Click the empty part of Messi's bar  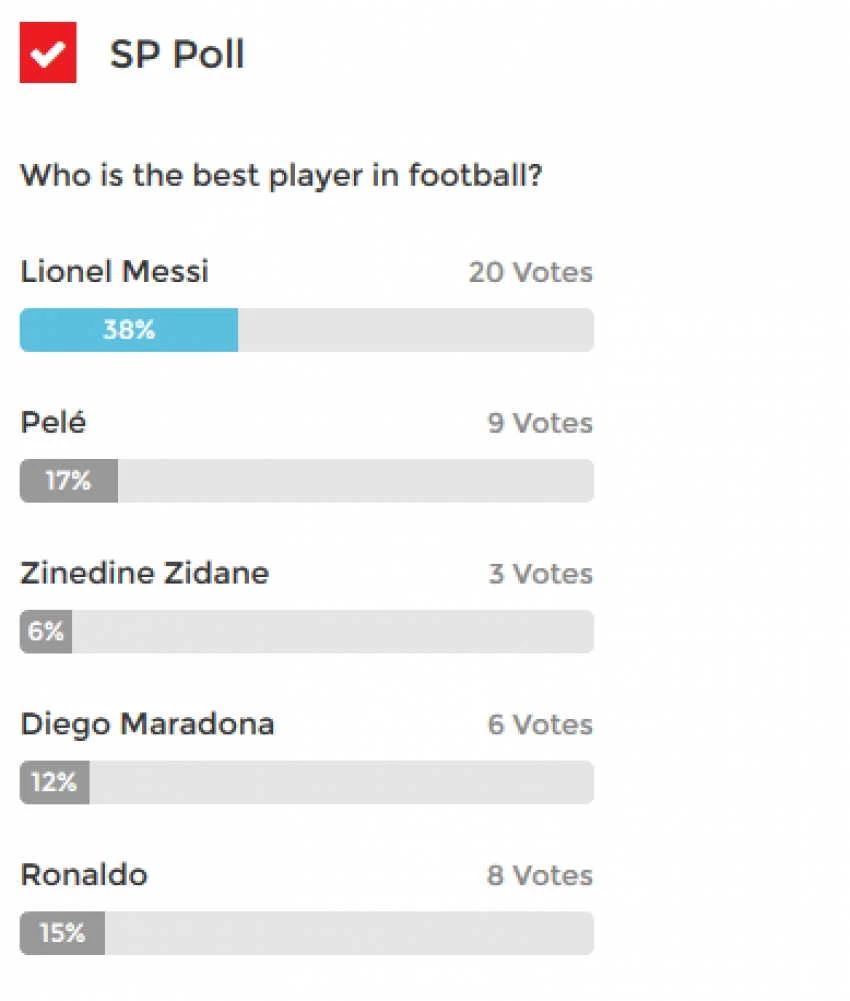pyautogui.click(x=416, y=330)
